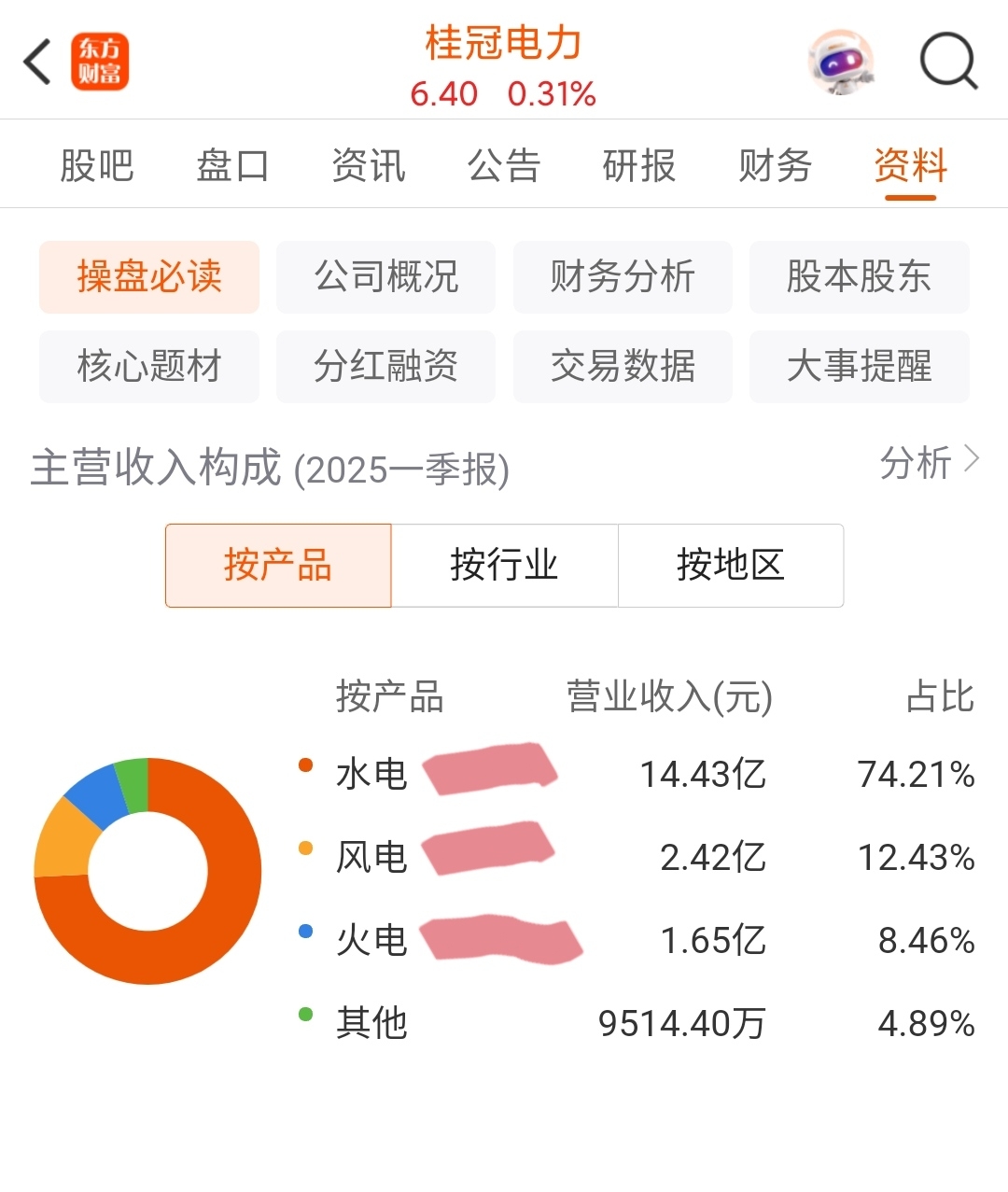Screen dimensions: 1008x1192
Task: Switch to the 财务 tab
Action: 775,166
